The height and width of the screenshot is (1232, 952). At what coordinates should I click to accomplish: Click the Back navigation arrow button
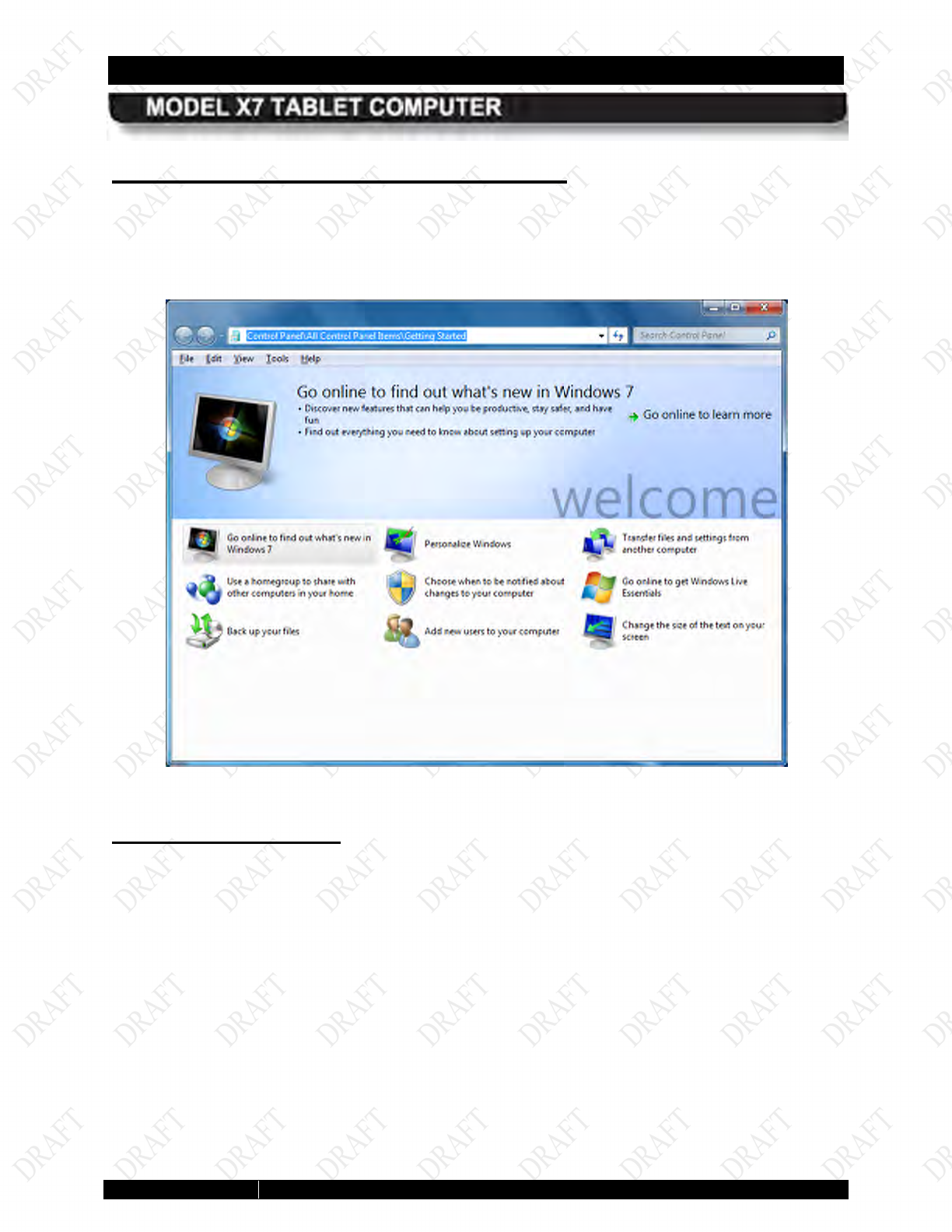184,335
